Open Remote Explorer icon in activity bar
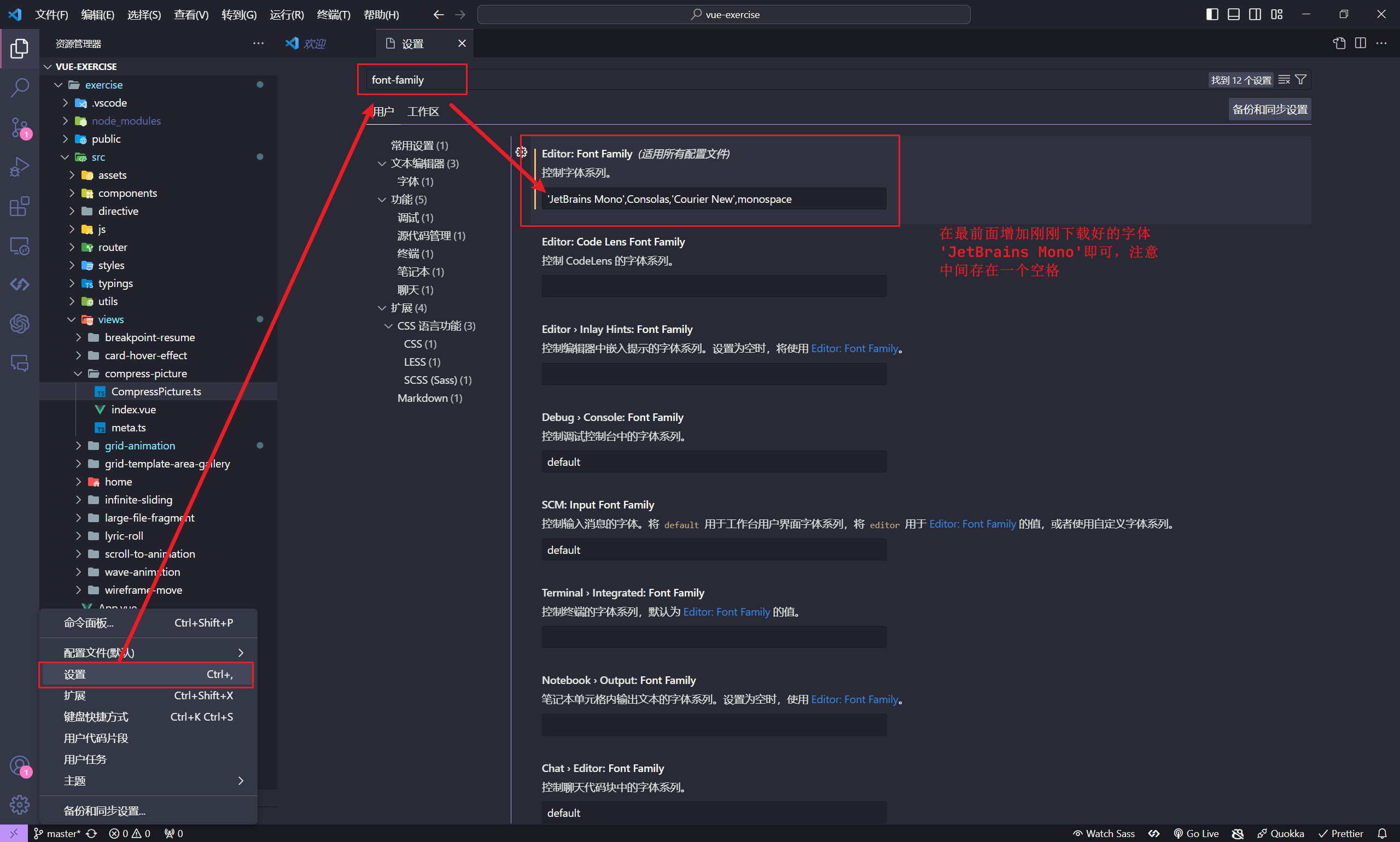This screenshot has width=1400, height=842. pos(19,245)
